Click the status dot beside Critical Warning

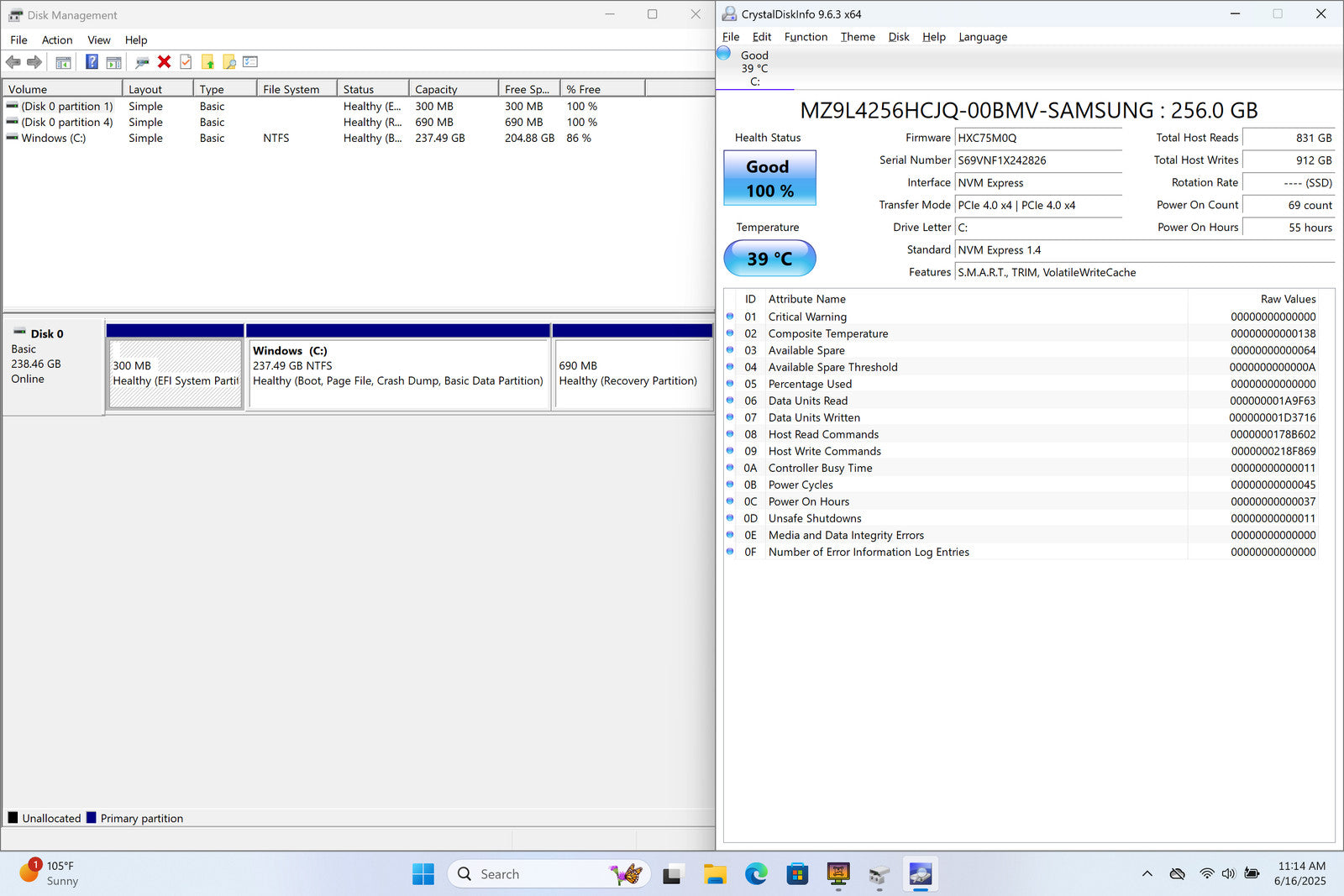pos(730,317)
